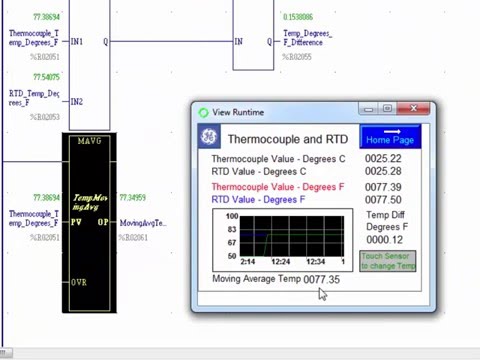Select TempMovingAvg instance name in MAVG block
This screenshot has height=360, width=480.
pyautogui.click(x=90, y=202)
